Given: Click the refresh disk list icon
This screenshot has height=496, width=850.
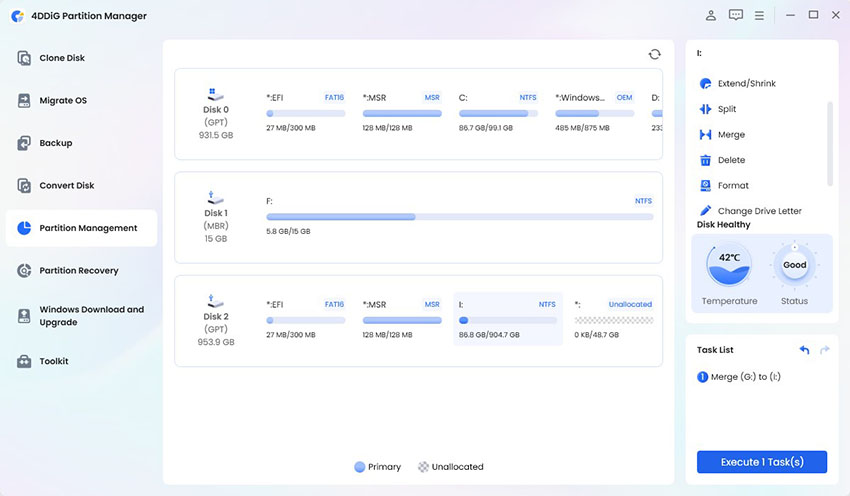Looking at the screenshot, I should (654, 54).
